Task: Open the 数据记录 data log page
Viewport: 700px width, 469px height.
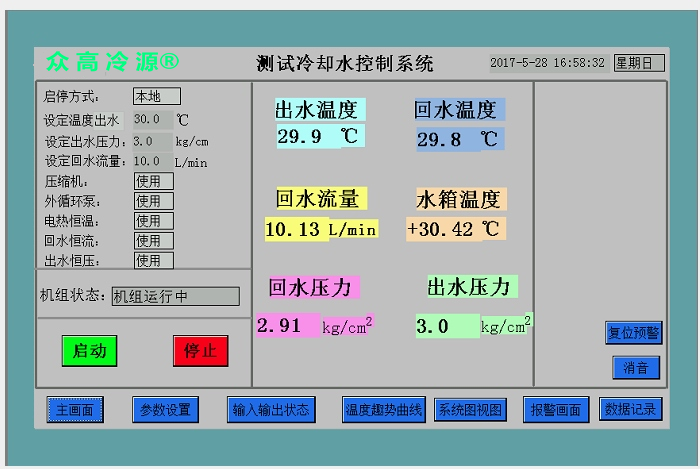Action: tap(631, 410)
